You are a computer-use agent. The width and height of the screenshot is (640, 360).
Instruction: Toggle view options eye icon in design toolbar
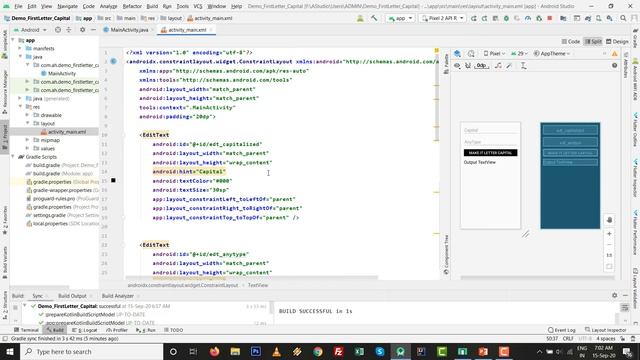457,66
